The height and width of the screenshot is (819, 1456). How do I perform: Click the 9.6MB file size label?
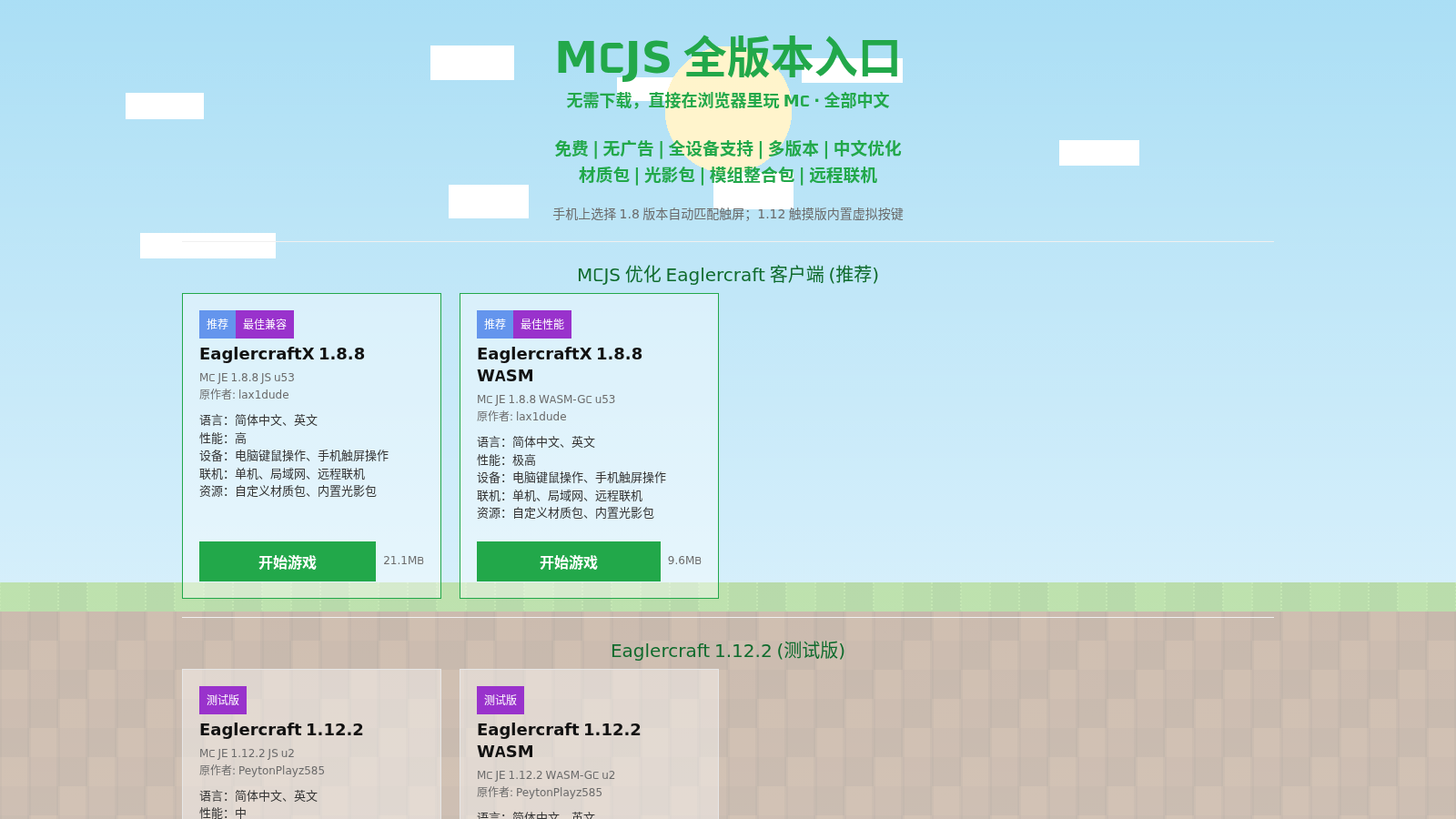click(x=684, y=561)
